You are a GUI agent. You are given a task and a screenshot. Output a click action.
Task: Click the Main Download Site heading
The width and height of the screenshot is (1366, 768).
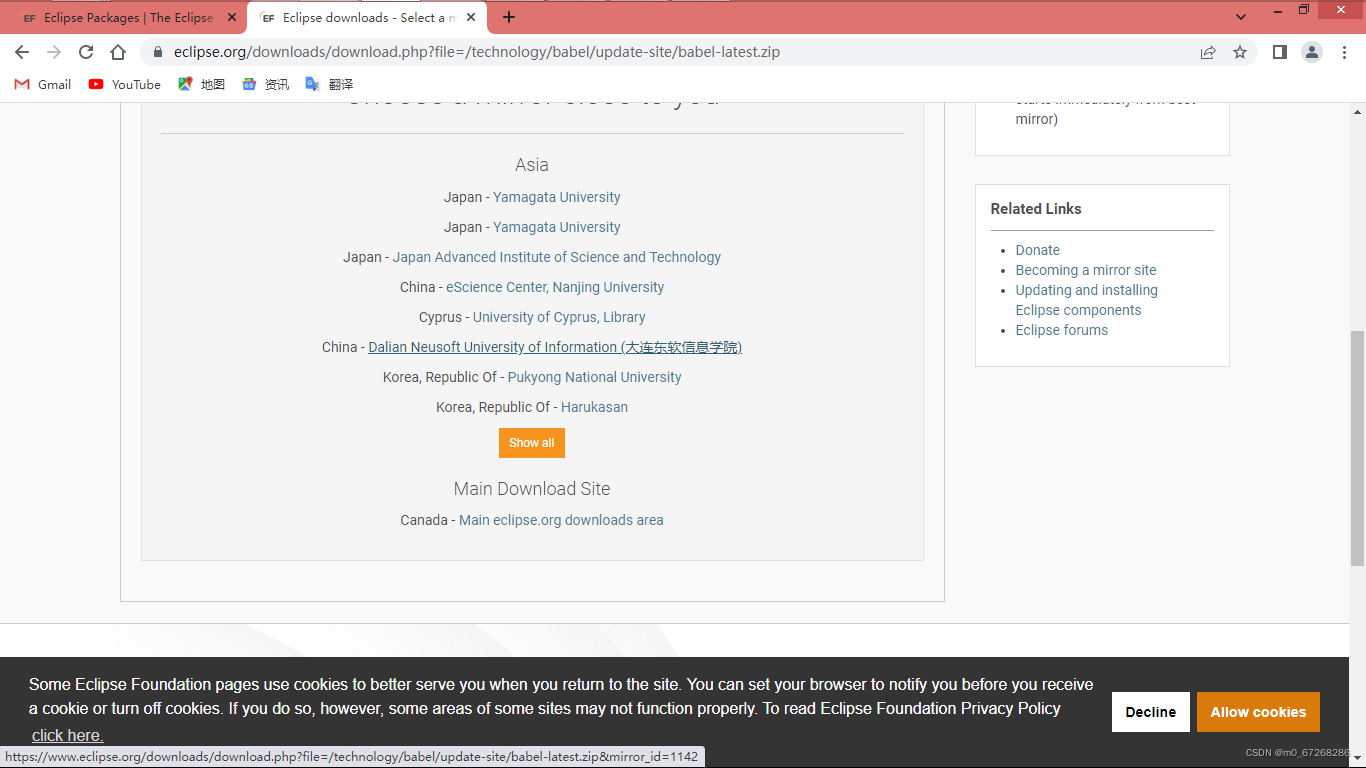pyautogui.click(x=532, y=489)
